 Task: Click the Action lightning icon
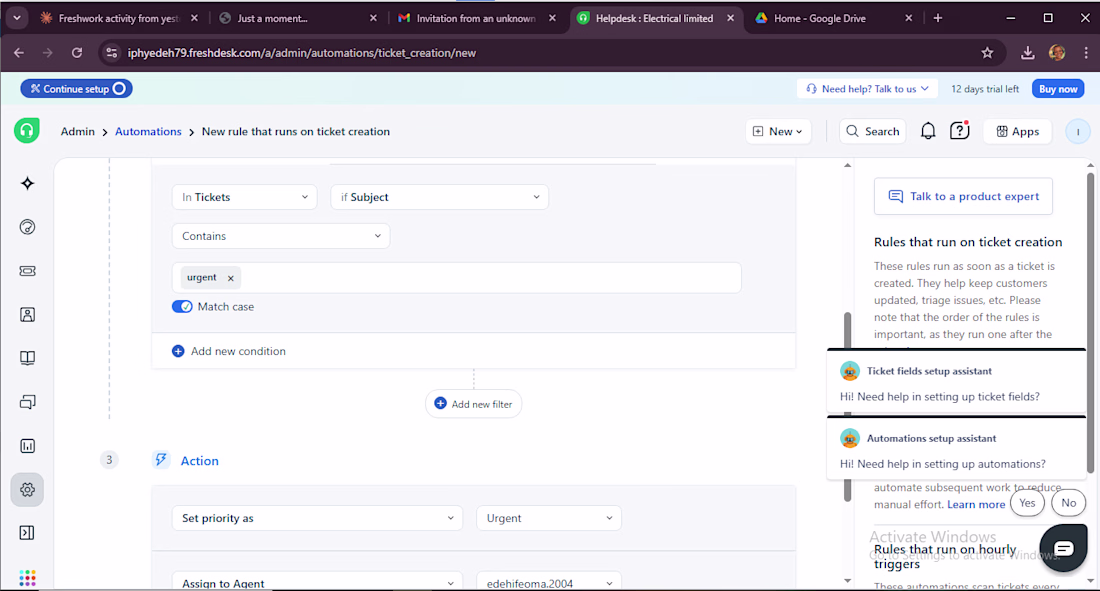click(161, 460)
